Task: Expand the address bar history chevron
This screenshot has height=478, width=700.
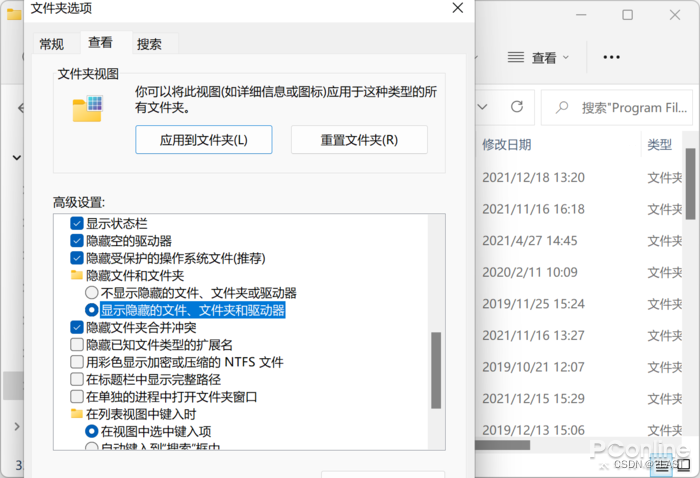Action: [482, 107]
